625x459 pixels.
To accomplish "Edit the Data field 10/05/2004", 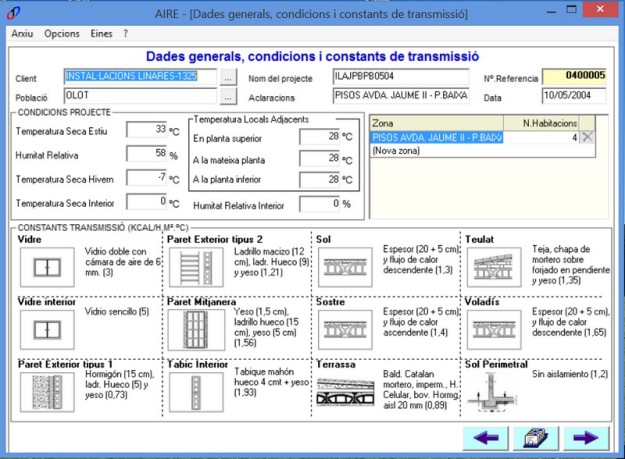I will [x=574, y=96].
